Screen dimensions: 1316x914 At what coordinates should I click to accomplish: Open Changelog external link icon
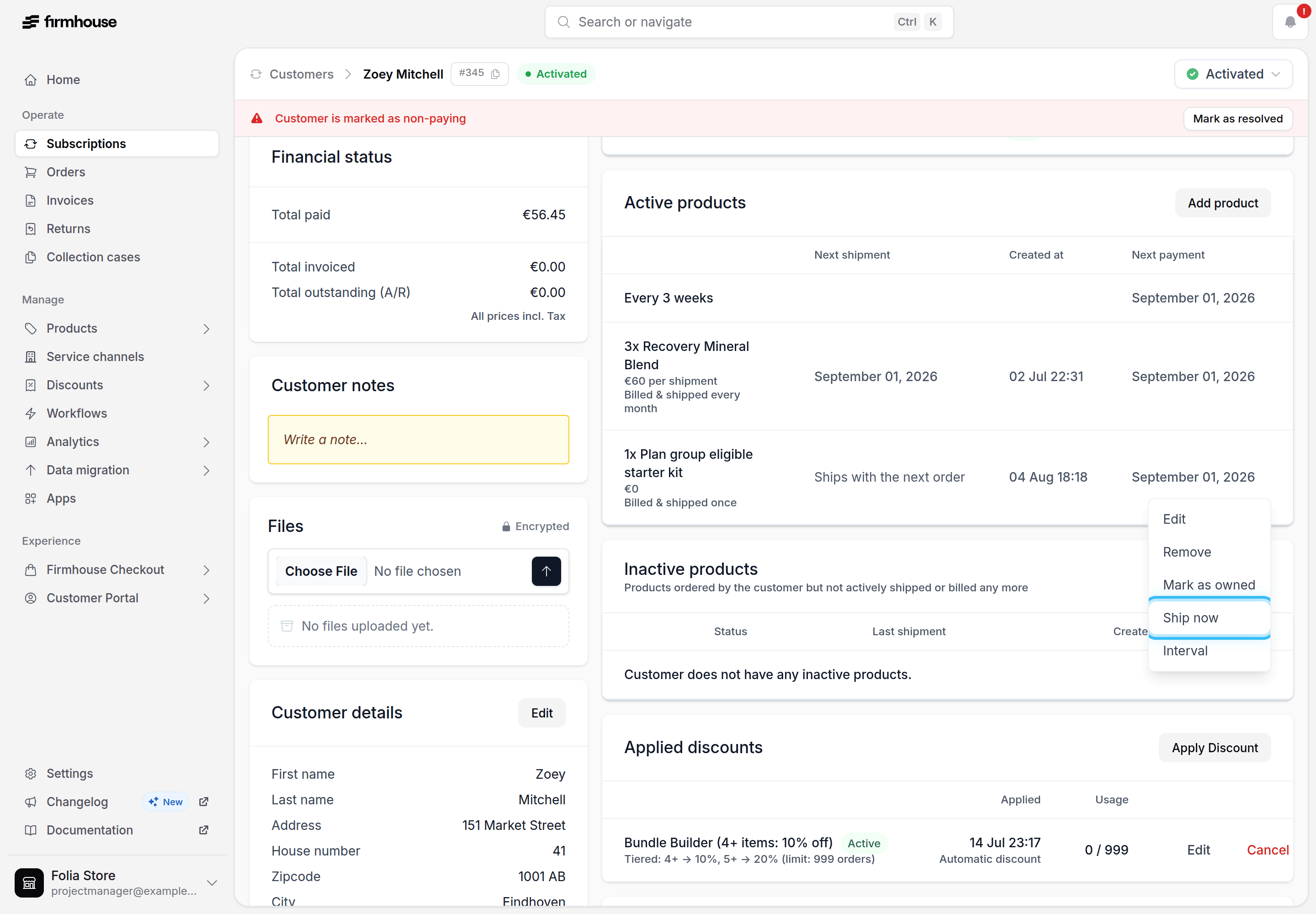point(203,802)
